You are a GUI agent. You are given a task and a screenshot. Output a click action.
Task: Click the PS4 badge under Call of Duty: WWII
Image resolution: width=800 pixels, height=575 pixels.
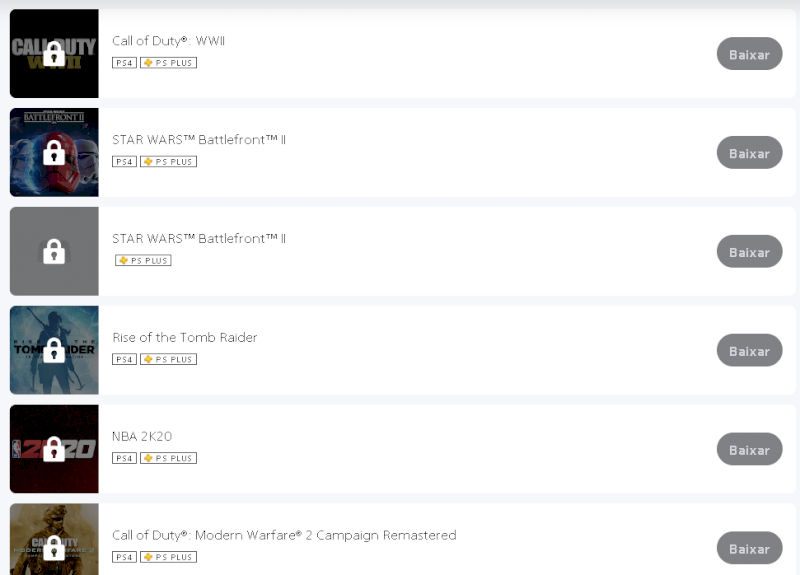[x=124, y=62]
